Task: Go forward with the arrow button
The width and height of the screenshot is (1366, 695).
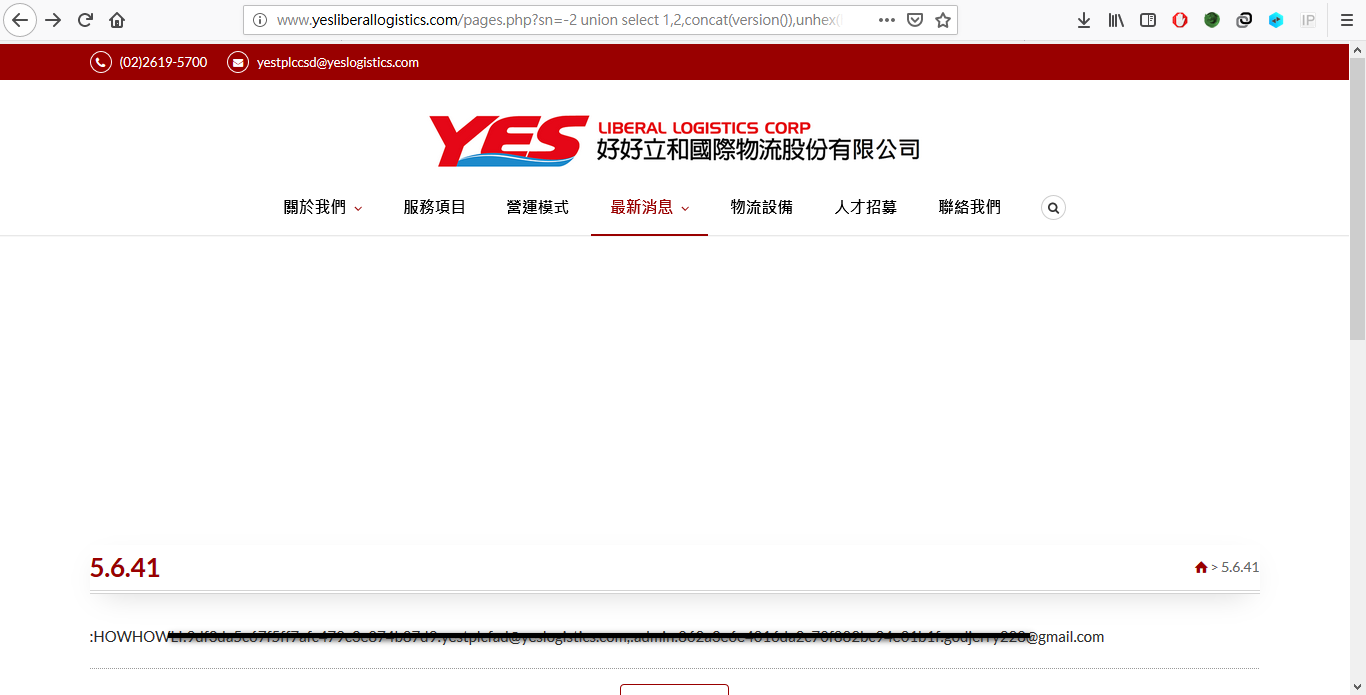Action: pos(53,20)
